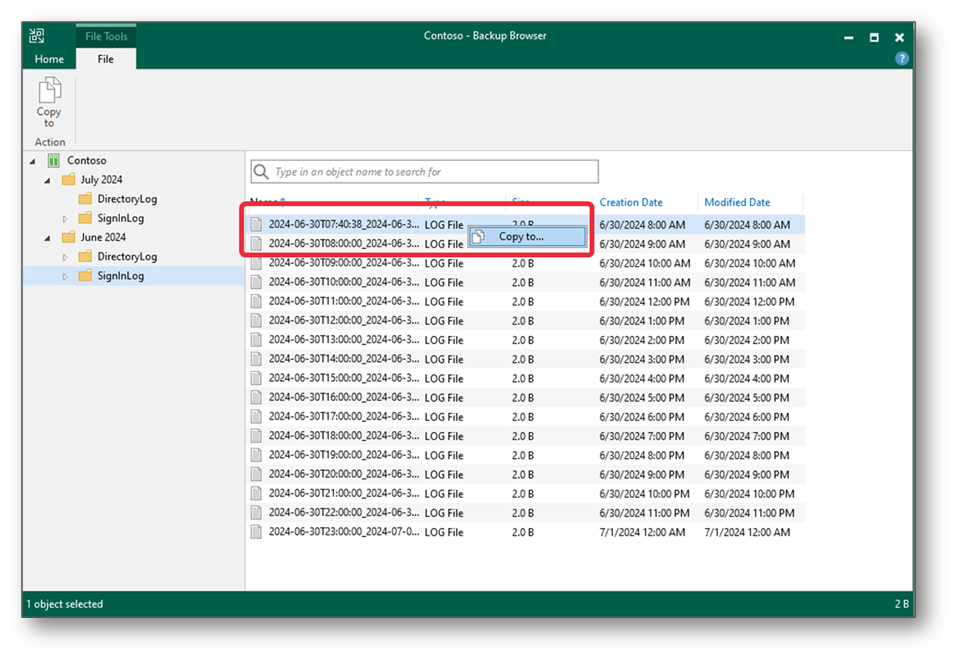Collapse the July 2024 folder
The width and height of the screenshot is (958, 660).
[47, 180]
